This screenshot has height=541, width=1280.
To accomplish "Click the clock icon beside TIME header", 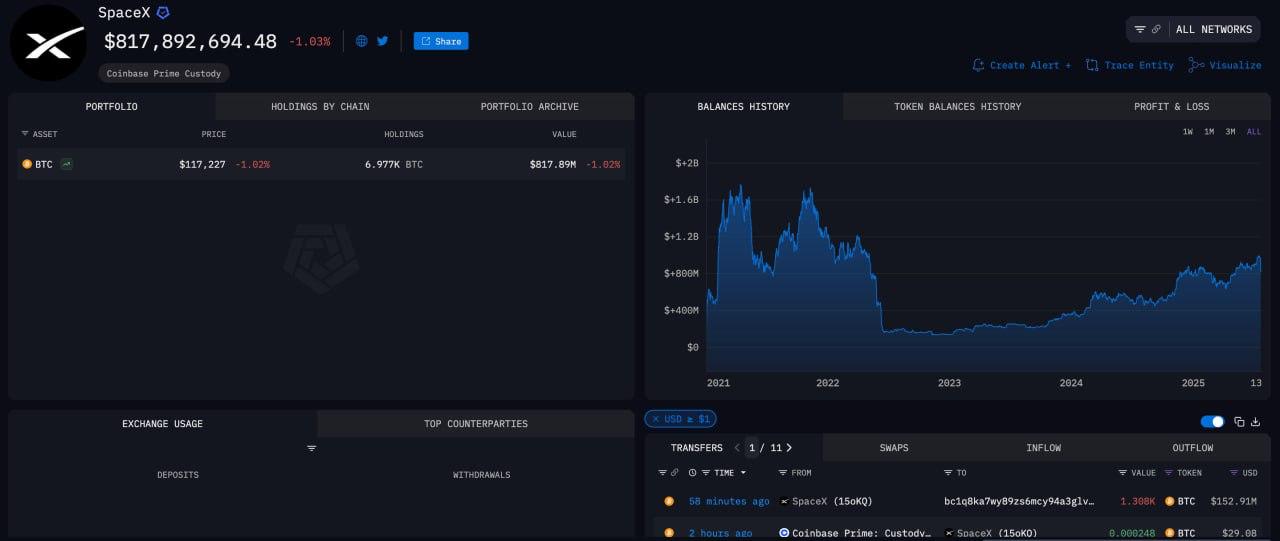I will point(692,473).
